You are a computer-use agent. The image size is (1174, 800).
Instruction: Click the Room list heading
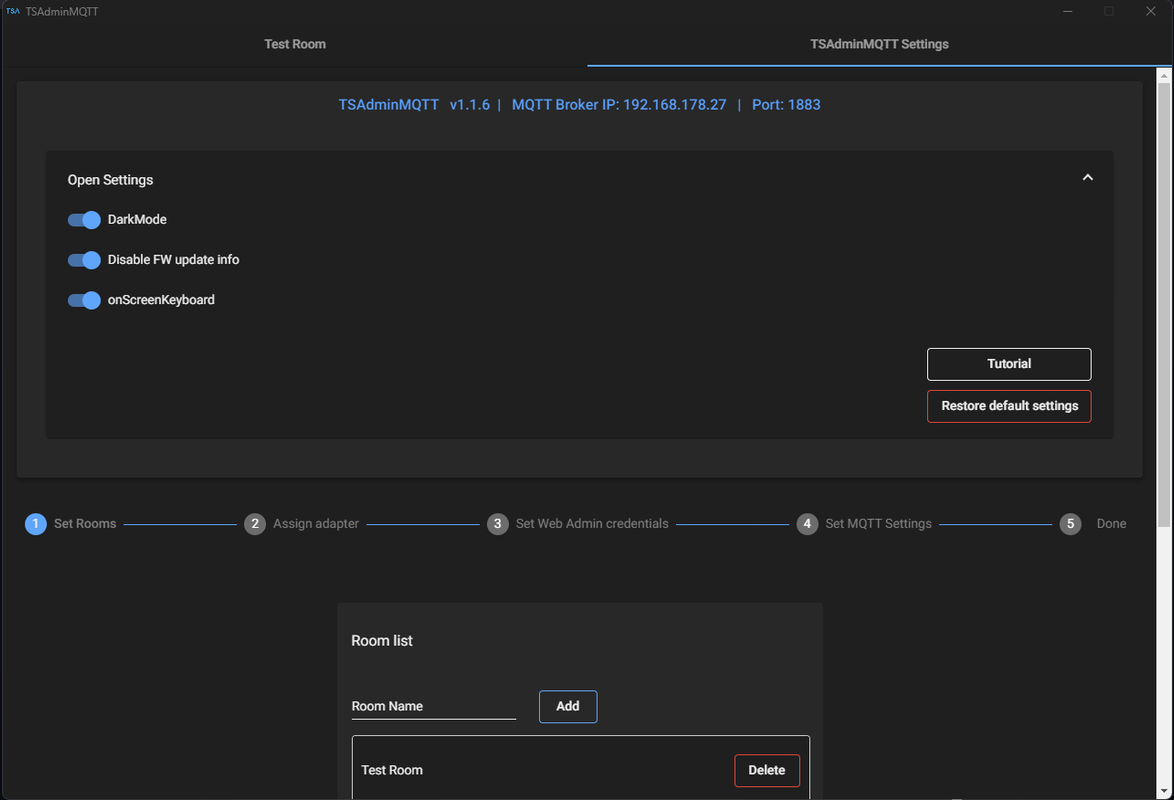pos(382,641)
